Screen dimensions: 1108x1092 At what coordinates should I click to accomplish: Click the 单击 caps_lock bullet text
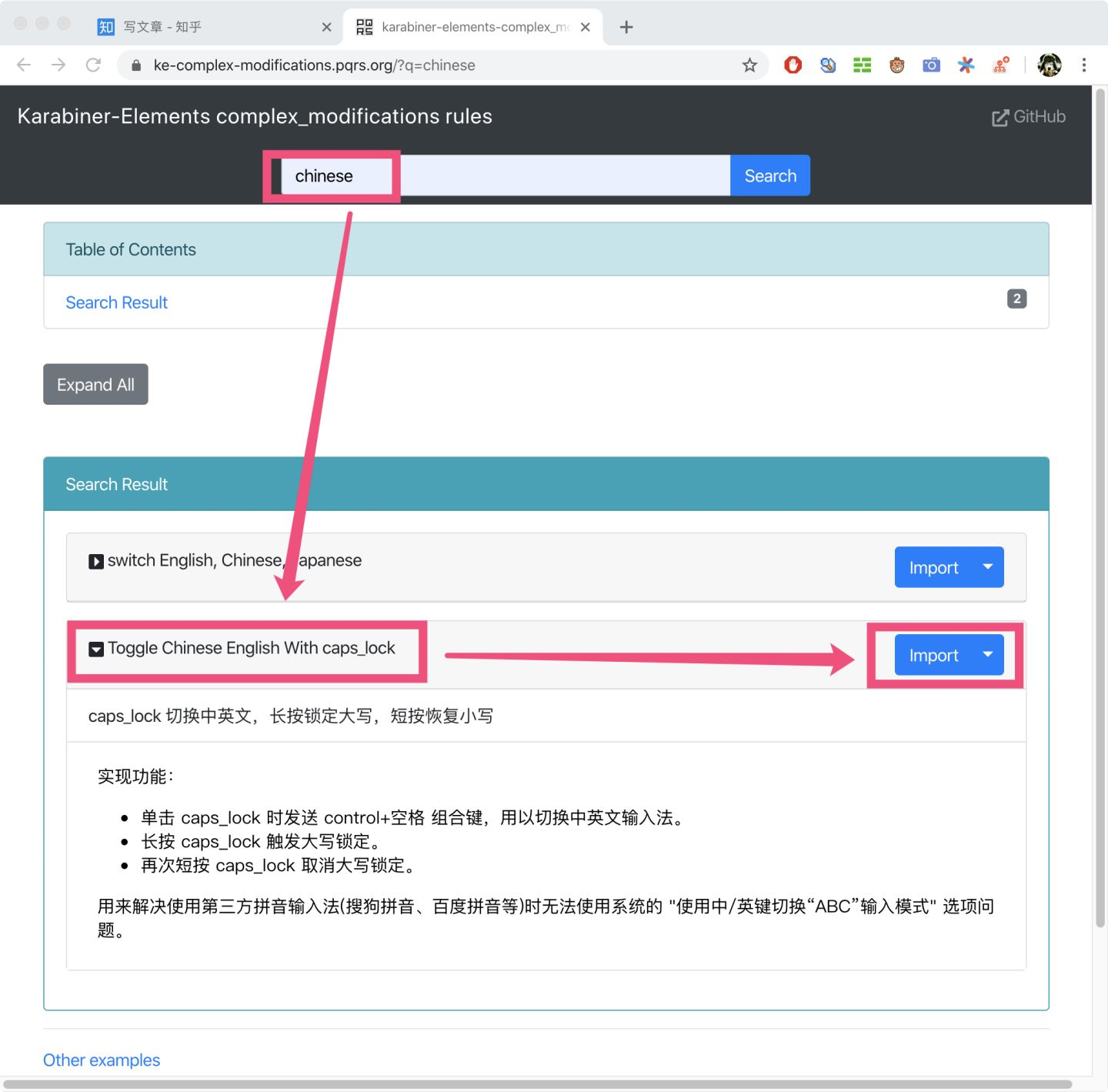[414, 817]
